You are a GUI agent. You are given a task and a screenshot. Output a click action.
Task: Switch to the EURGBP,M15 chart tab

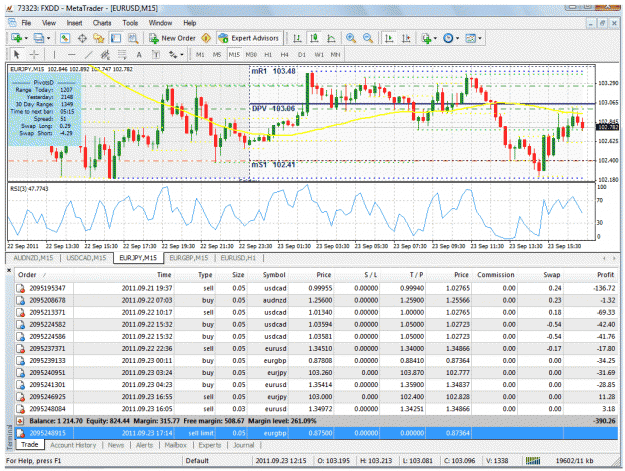pyautogui.click(x=189, y=258)
